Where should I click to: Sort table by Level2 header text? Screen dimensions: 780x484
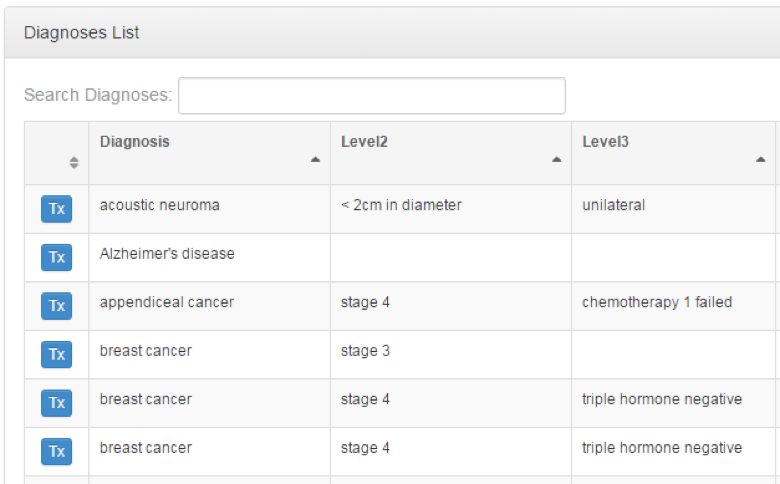click(364, 142)
